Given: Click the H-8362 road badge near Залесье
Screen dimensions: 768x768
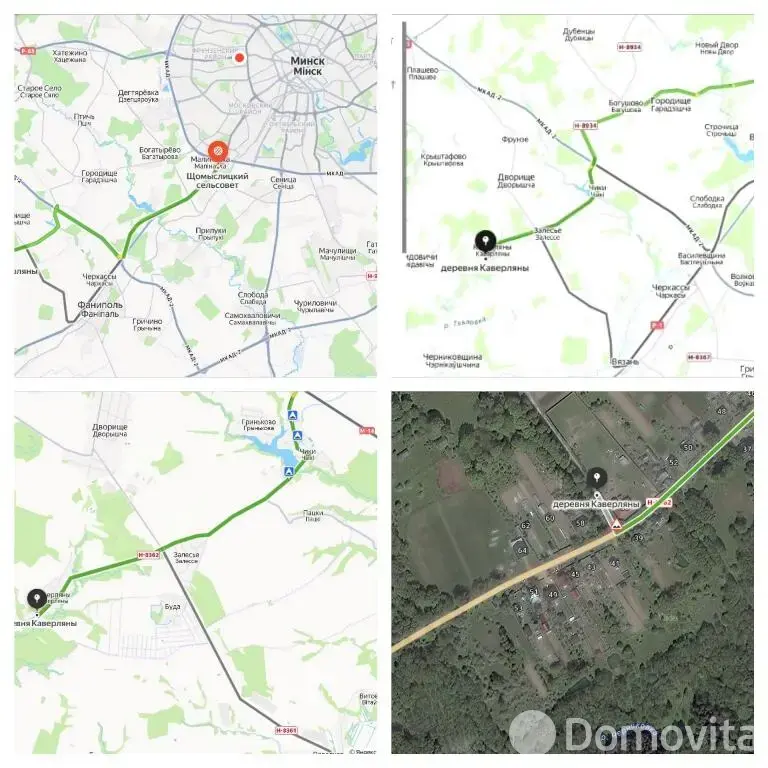Looking at the screenshot, I should click(x=148, y=555).
